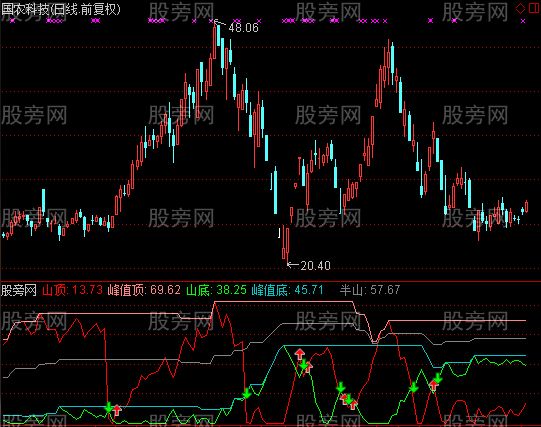Click the red diamond icon at top right

pyautogui.click(x=520, y=9)
